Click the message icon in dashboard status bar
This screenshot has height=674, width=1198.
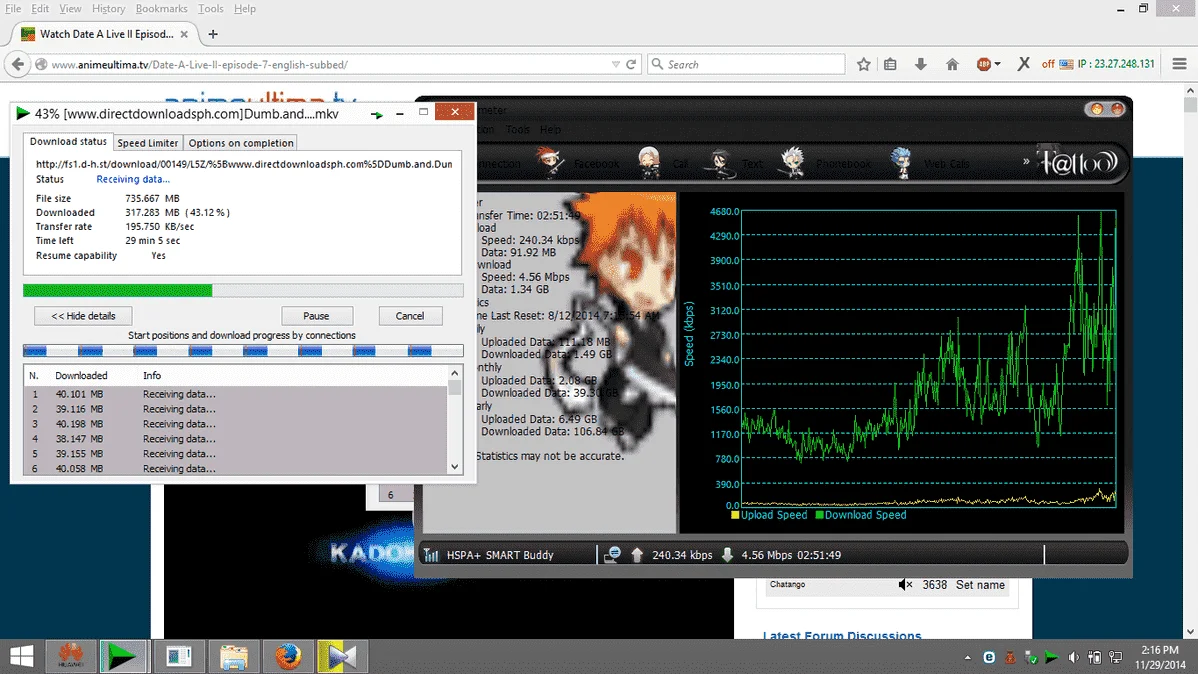click(x=612, y=555)
